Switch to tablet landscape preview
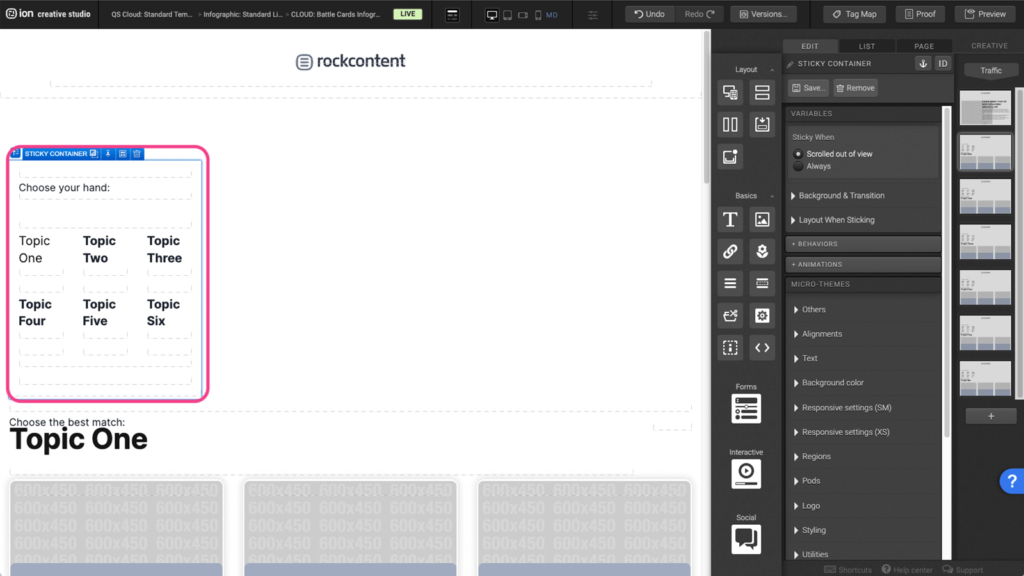 [523, 14]
